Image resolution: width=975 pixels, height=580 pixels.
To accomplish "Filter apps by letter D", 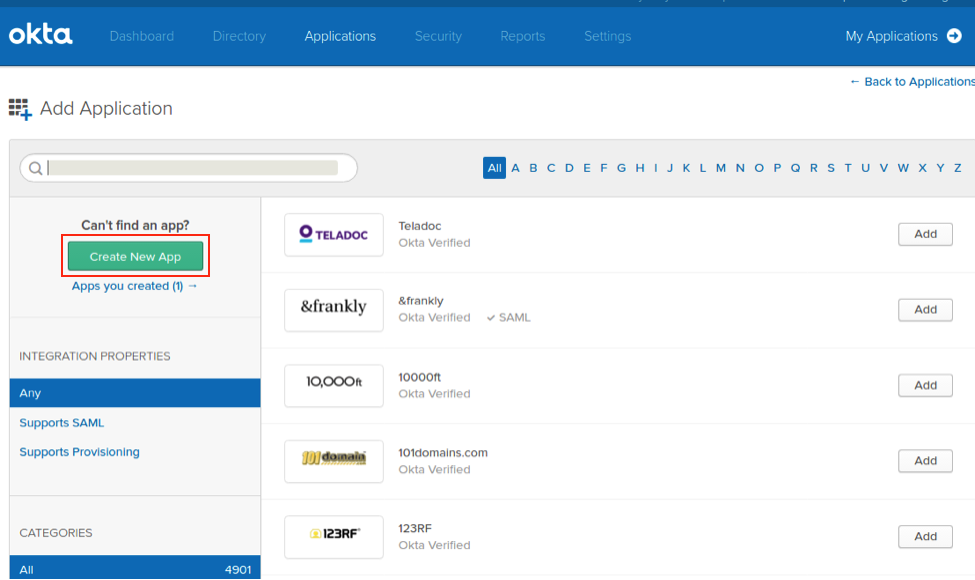I will tap(569, 168).
